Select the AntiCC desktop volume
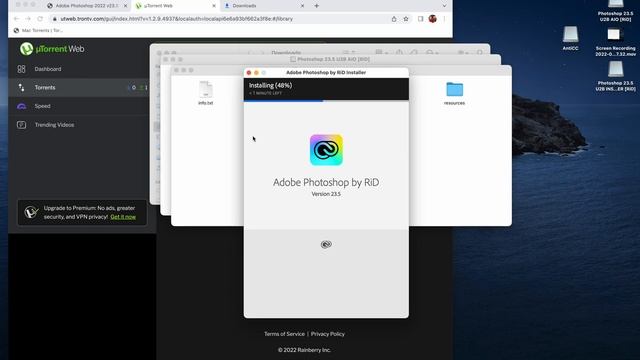 point(570,38)
